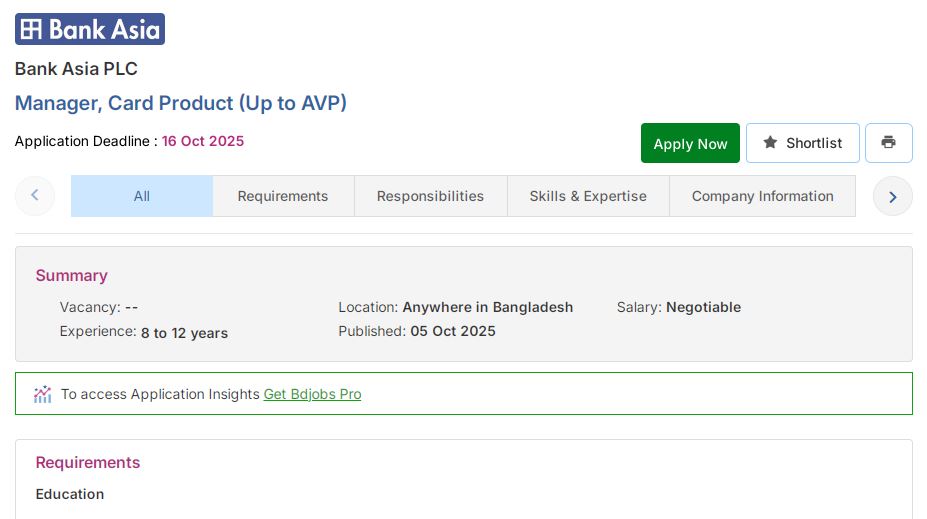Click the star icon on Shortlist
Screen dimensions: 927x519
click(770, 143)
